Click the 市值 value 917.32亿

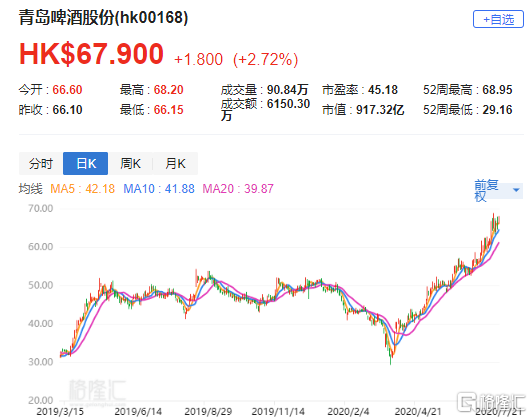point(380,110)
